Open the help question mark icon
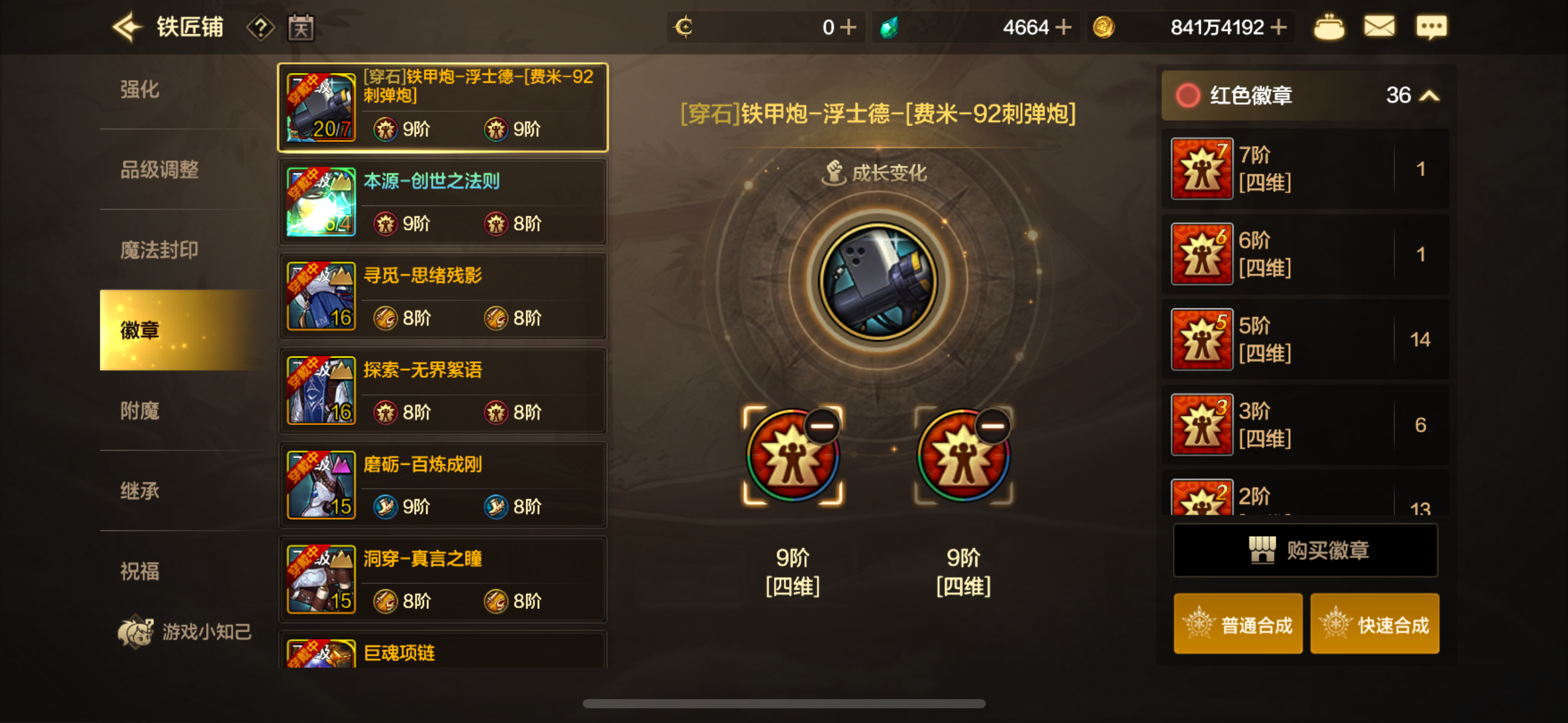This screenshot has width=1568, height=723. [261, 28]
